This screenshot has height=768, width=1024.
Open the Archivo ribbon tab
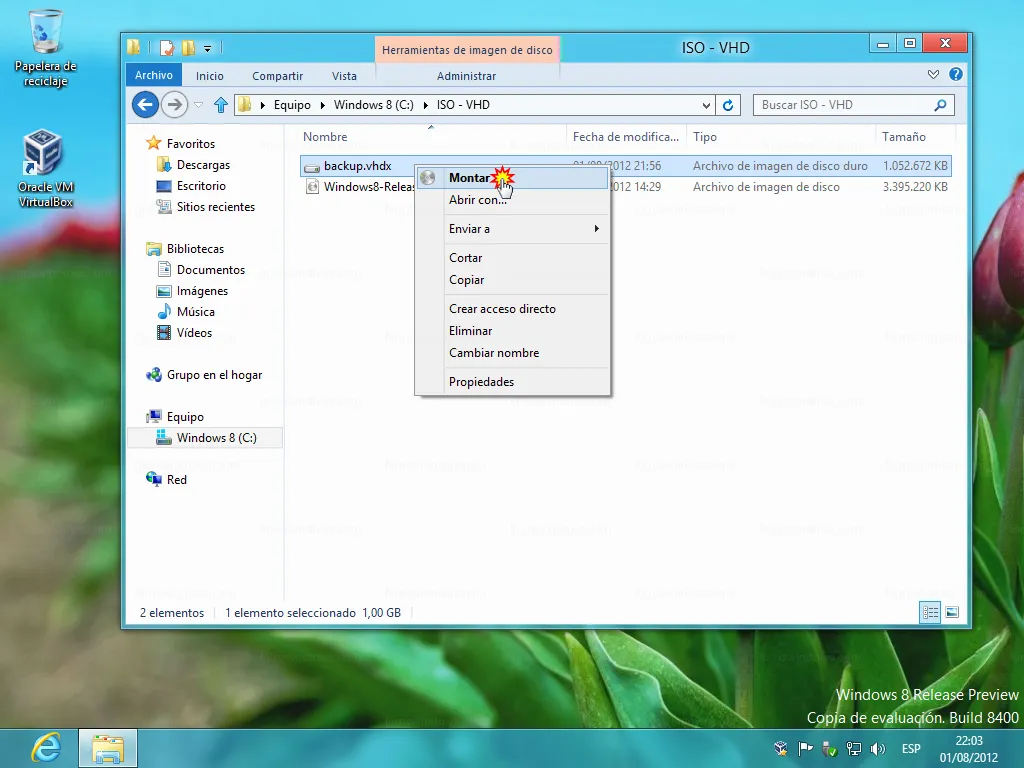[153, 75]
